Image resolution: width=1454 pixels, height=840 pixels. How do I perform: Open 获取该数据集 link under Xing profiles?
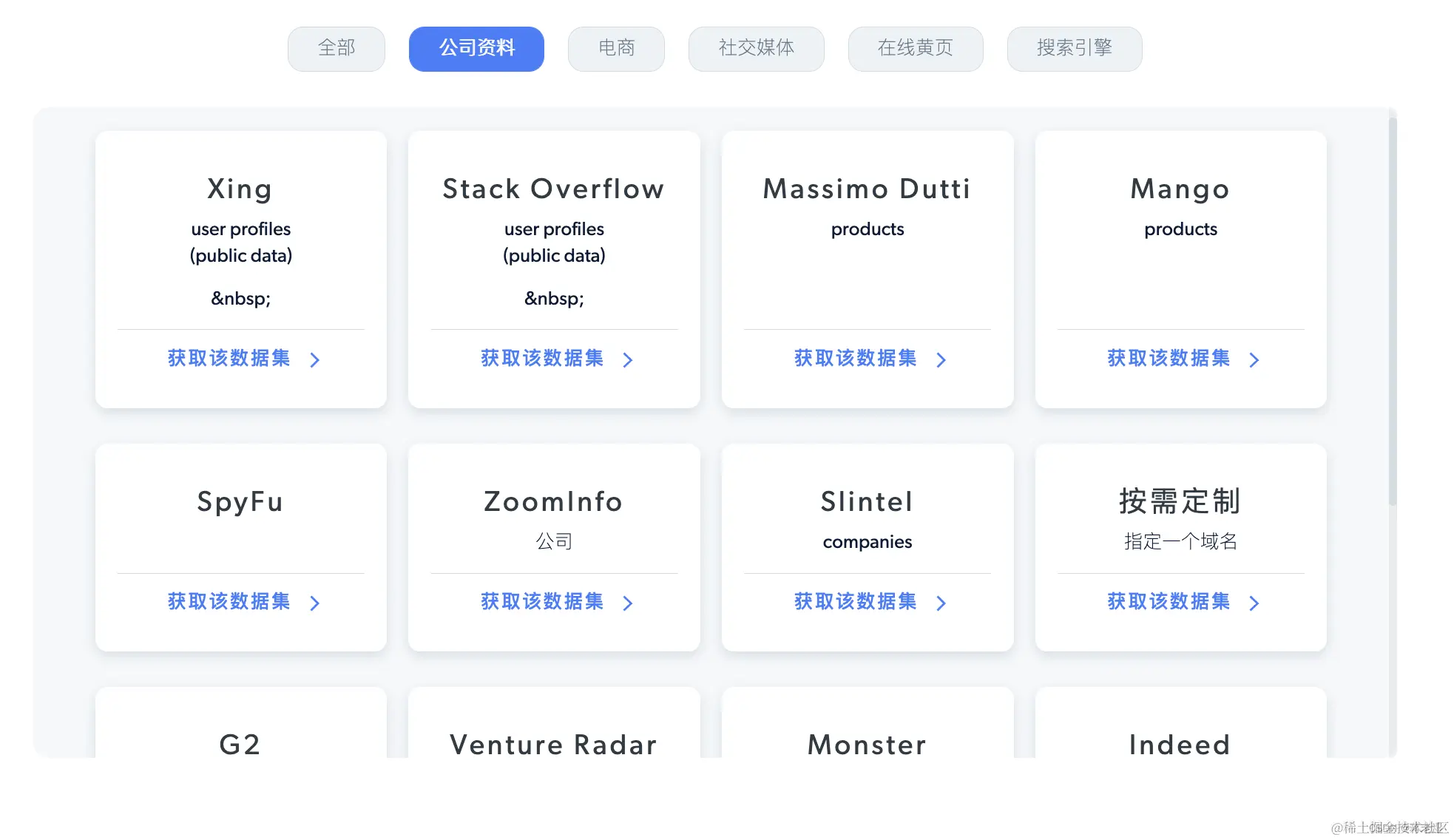coord(228,359)
